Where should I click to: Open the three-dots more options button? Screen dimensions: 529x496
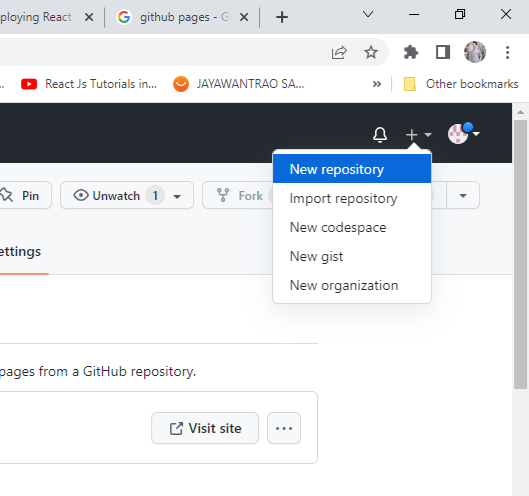click(x=284, y=428)
